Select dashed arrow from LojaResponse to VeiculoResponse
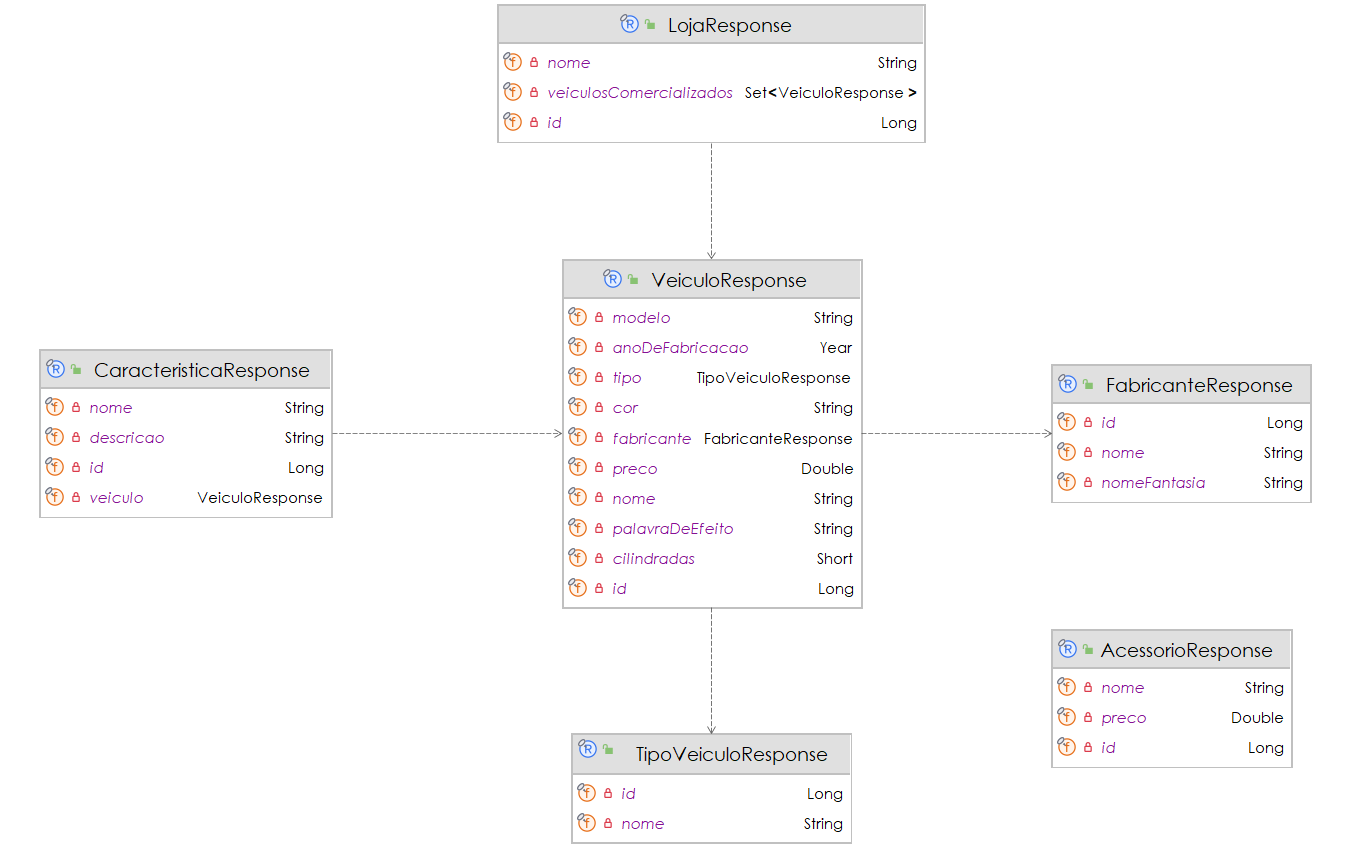The width and height of the screenshot is (1359, 849). tap(711, 200)
